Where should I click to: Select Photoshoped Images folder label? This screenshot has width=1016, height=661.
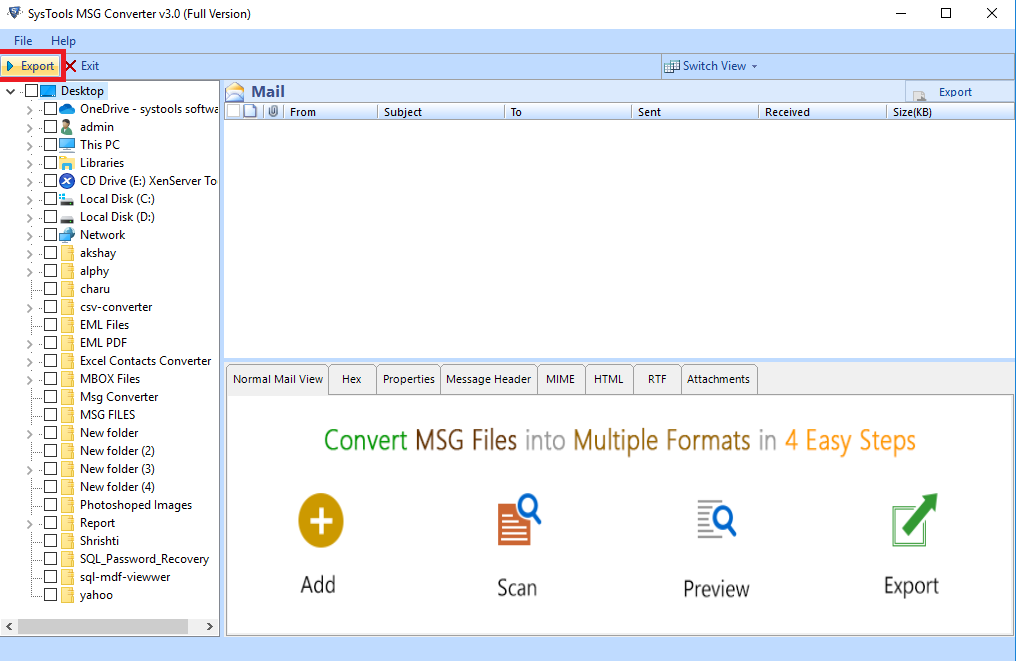pyautogui.click(x=136, y=505)
